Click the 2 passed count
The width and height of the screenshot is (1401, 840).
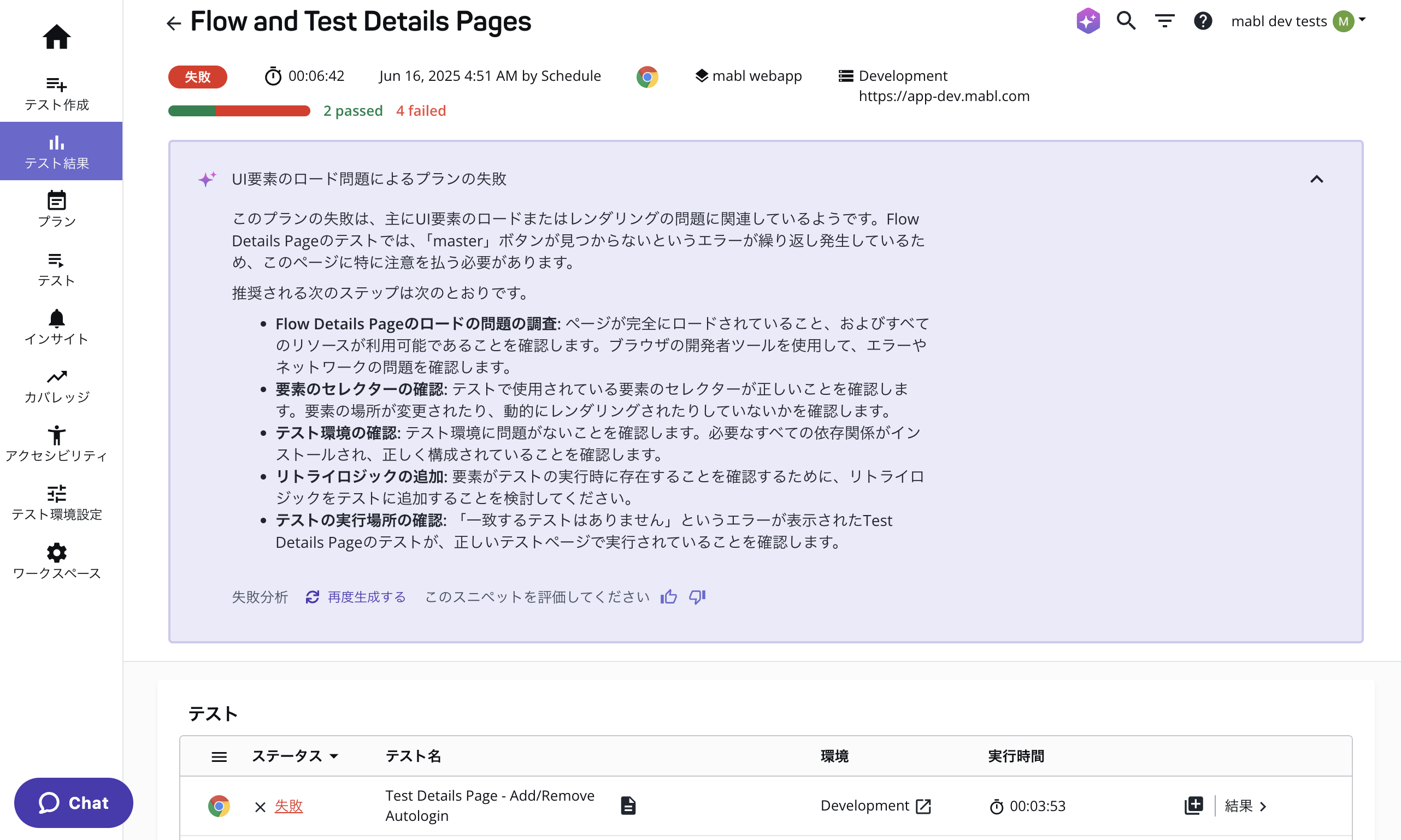(x=353, y=111)
